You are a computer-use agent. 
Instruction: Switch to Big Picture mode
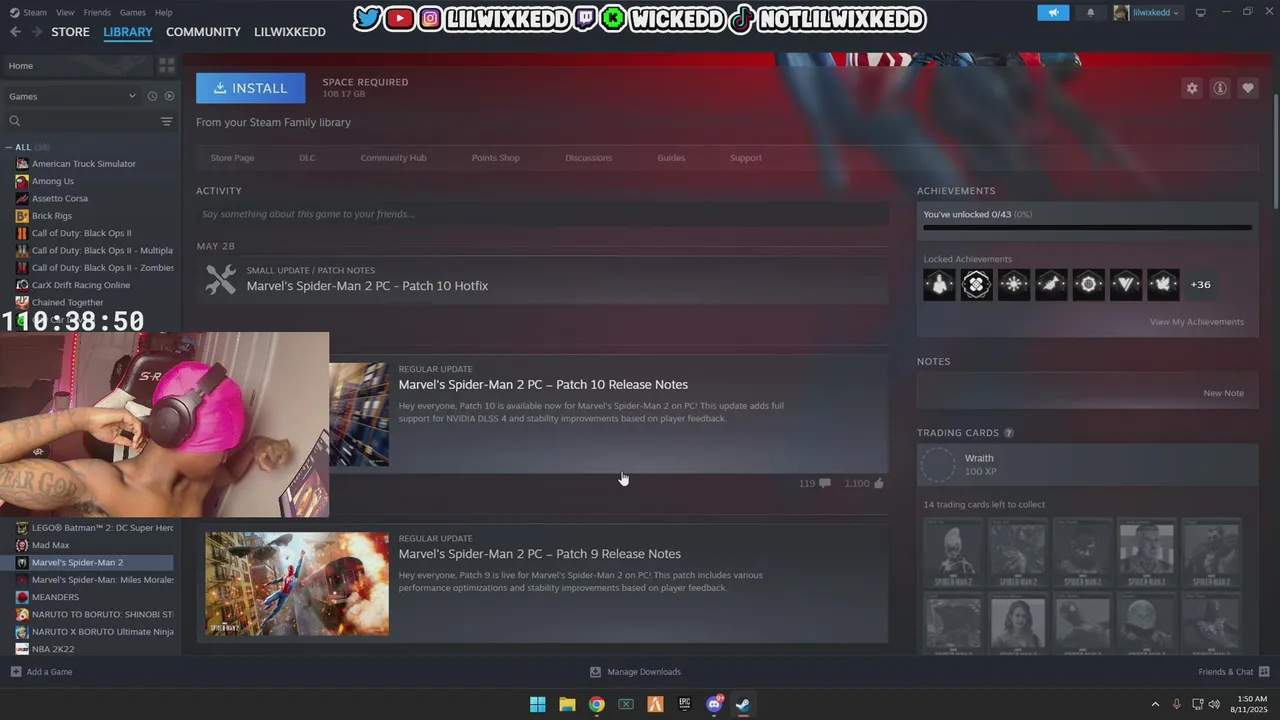[1201, 12]
